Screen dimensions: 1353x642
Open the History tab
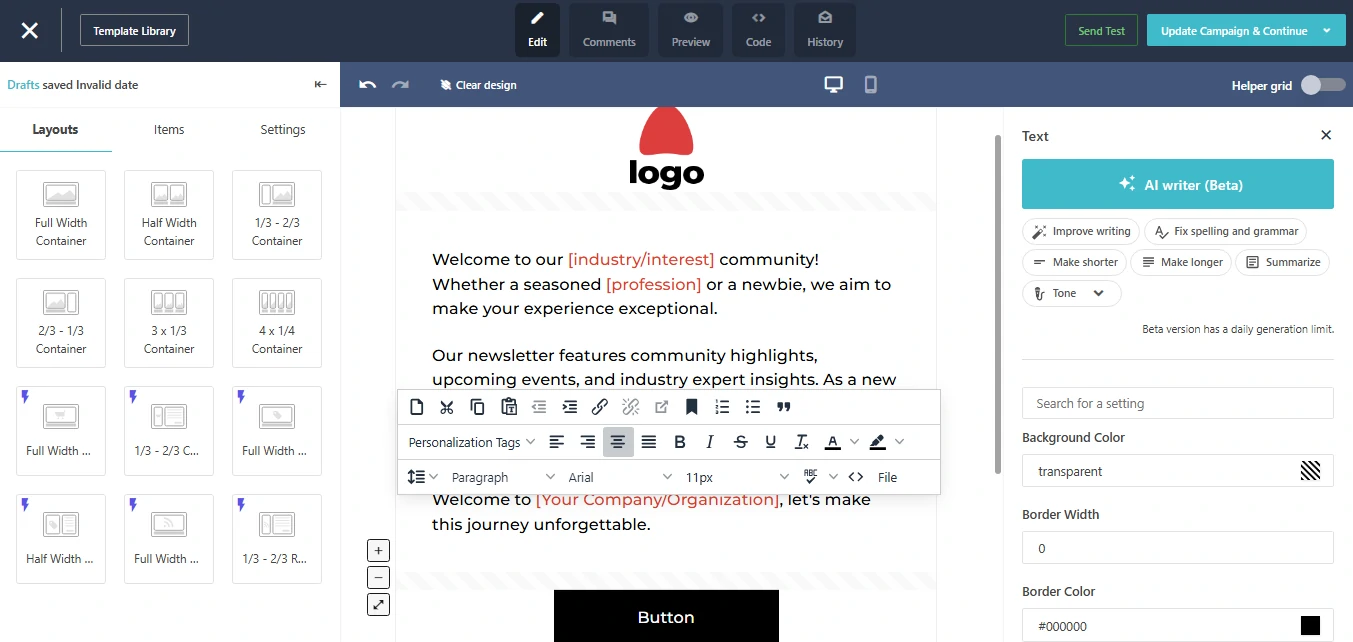click(x=825, y=30)
